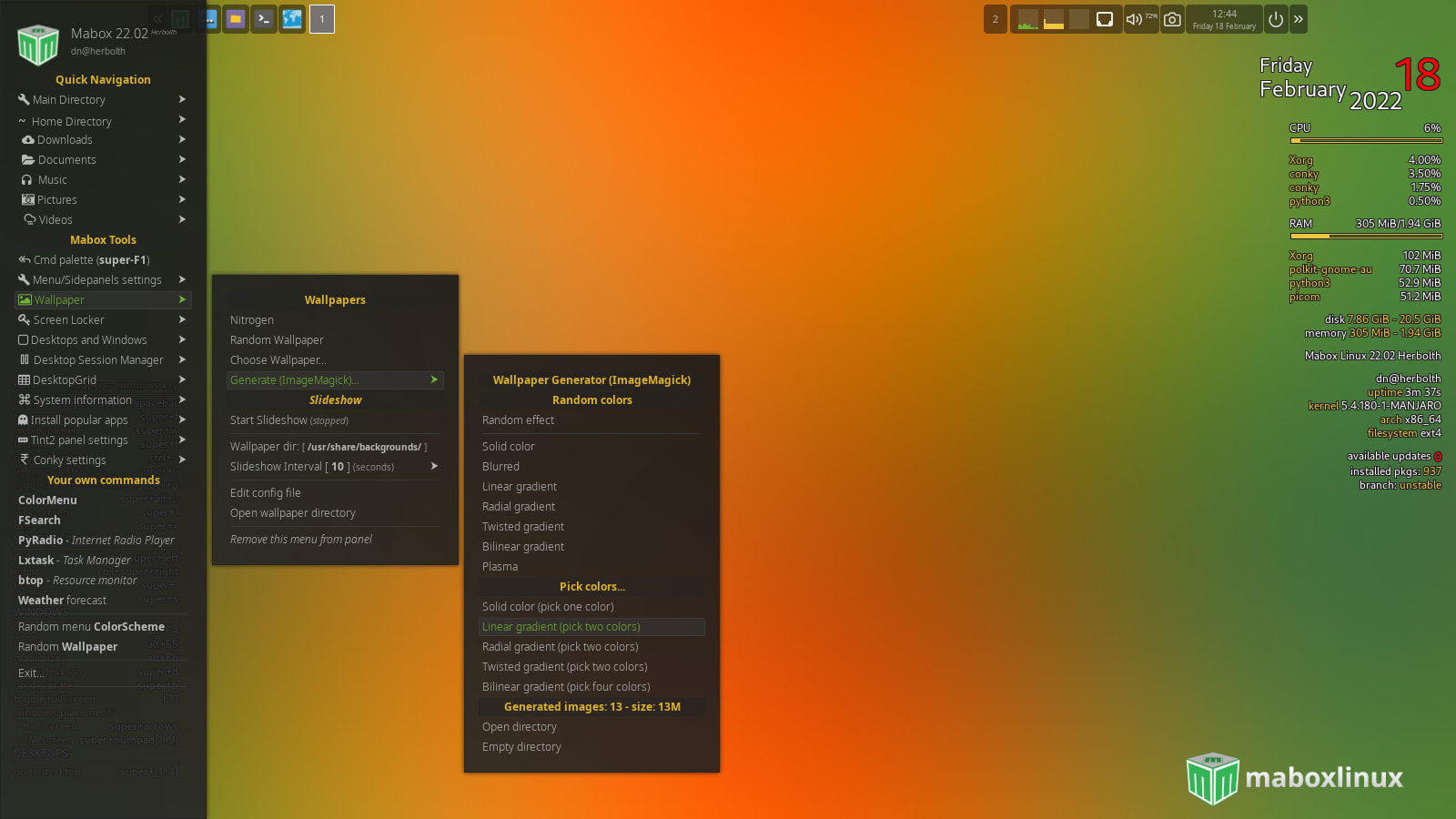Click the screenshot camera icon

pos(1172,19)
